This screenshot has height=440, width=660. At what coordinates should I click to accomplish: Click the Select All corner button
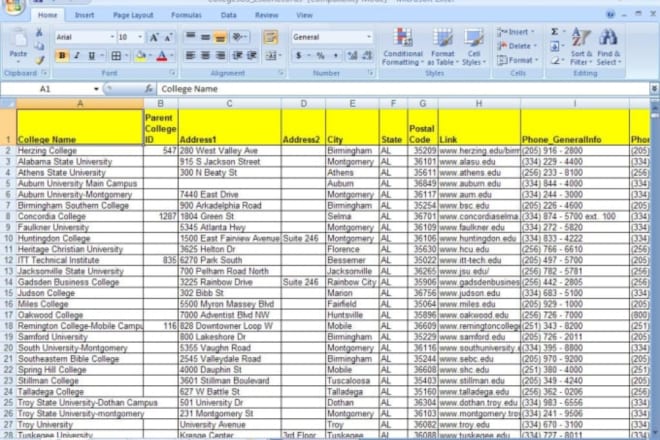(8, 104)
